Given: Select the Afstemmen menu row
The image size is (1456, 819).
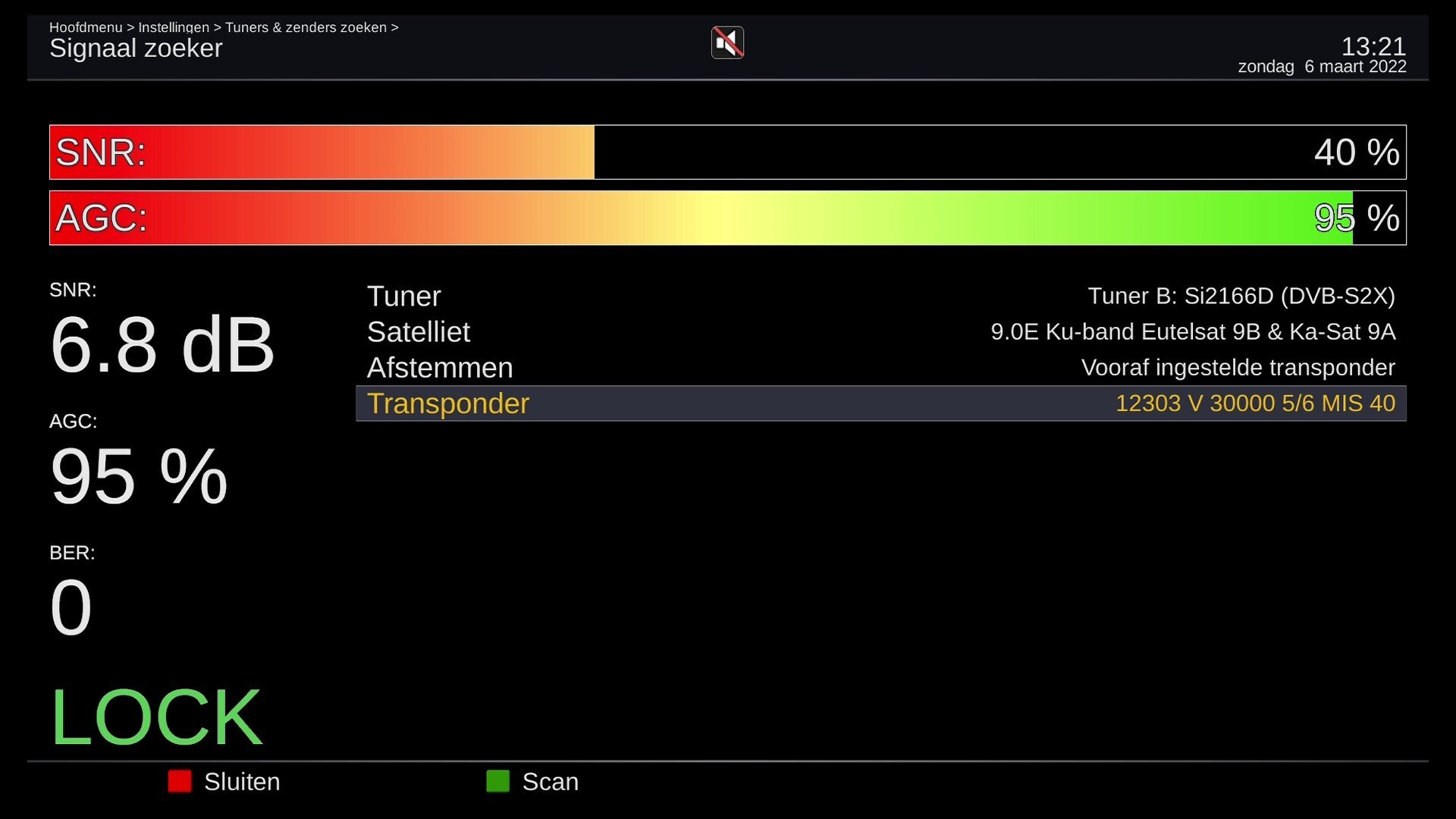Looking at the screenshot, I should [880, 368].
